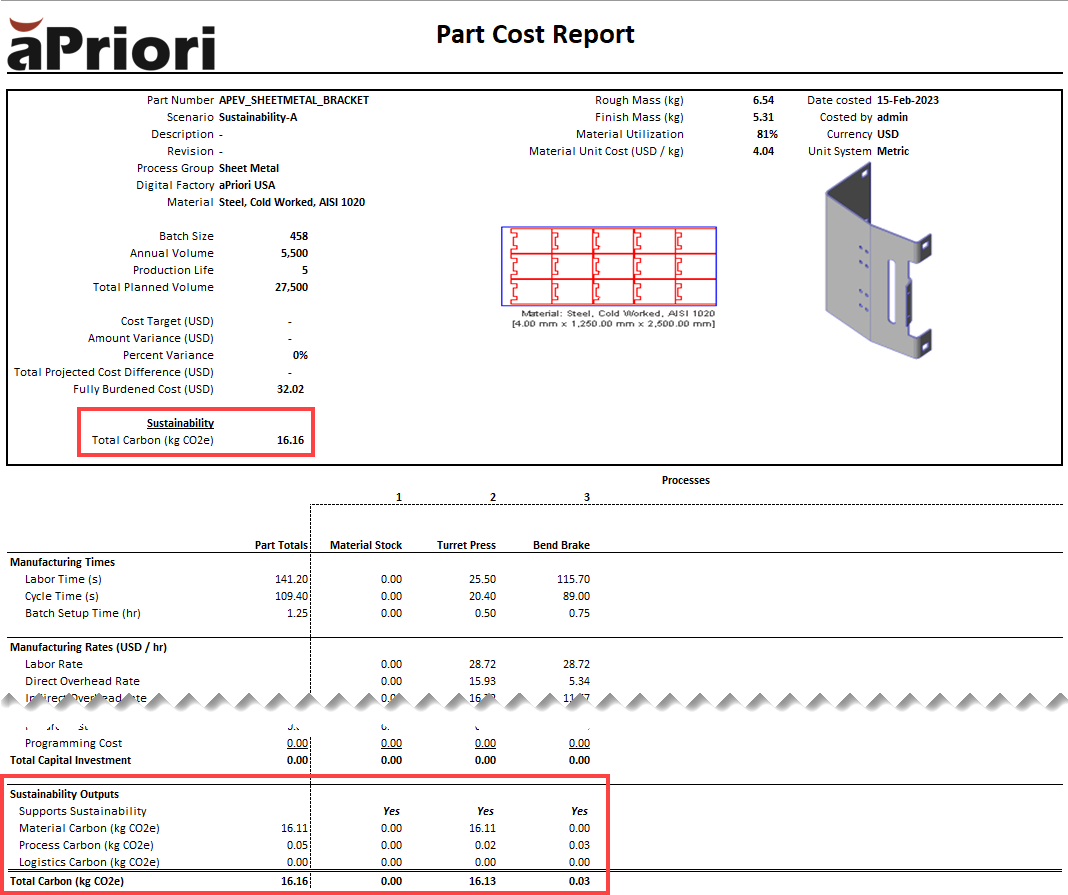Click Percent Variance value 0%
This screenshot has height=895, width=1068.
300,356
